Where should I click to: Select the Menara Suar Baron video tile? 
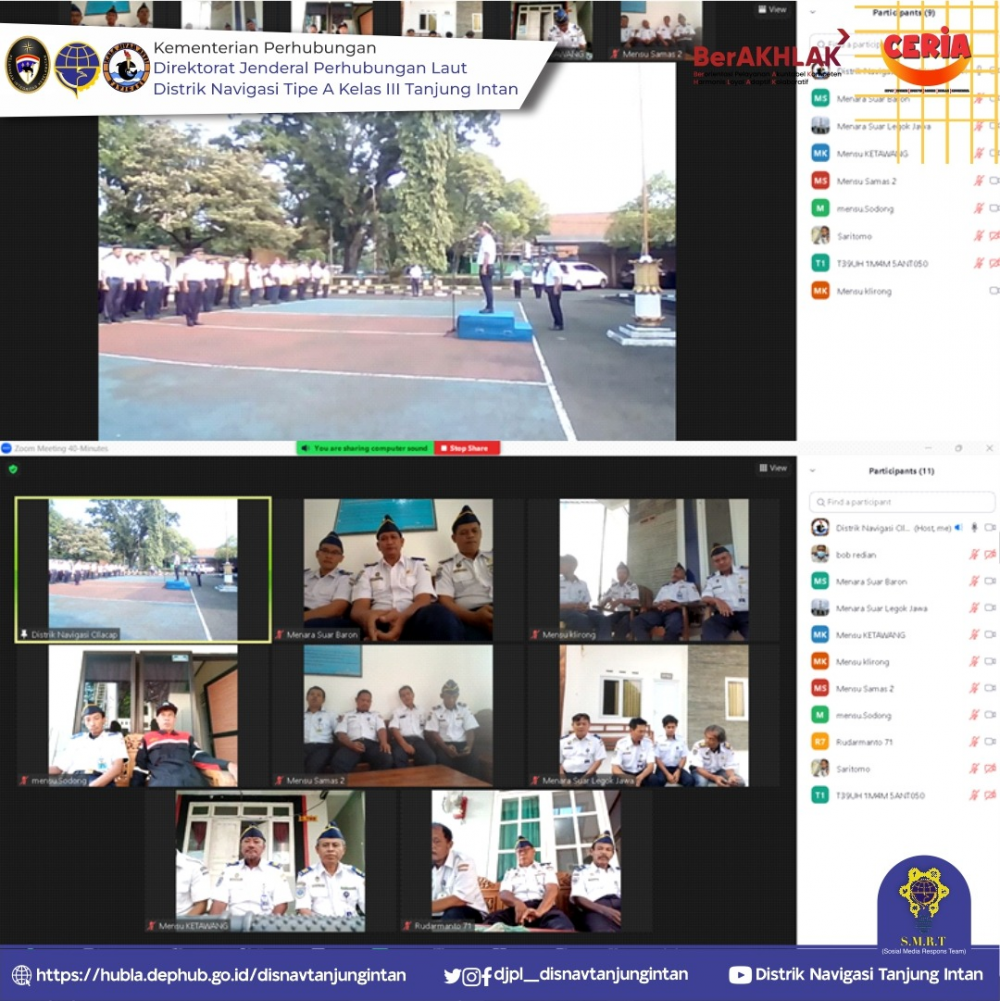tap(398, 569)
